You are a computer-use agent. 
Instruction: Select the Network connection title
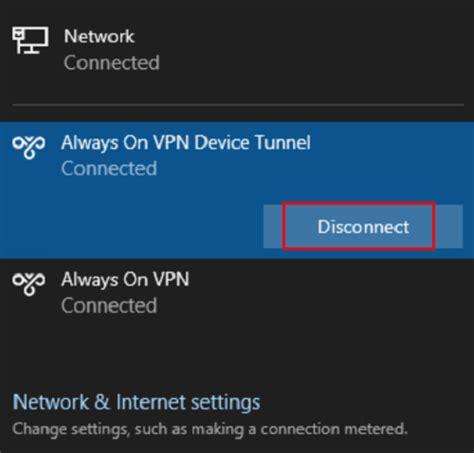[x=99, y=36]
